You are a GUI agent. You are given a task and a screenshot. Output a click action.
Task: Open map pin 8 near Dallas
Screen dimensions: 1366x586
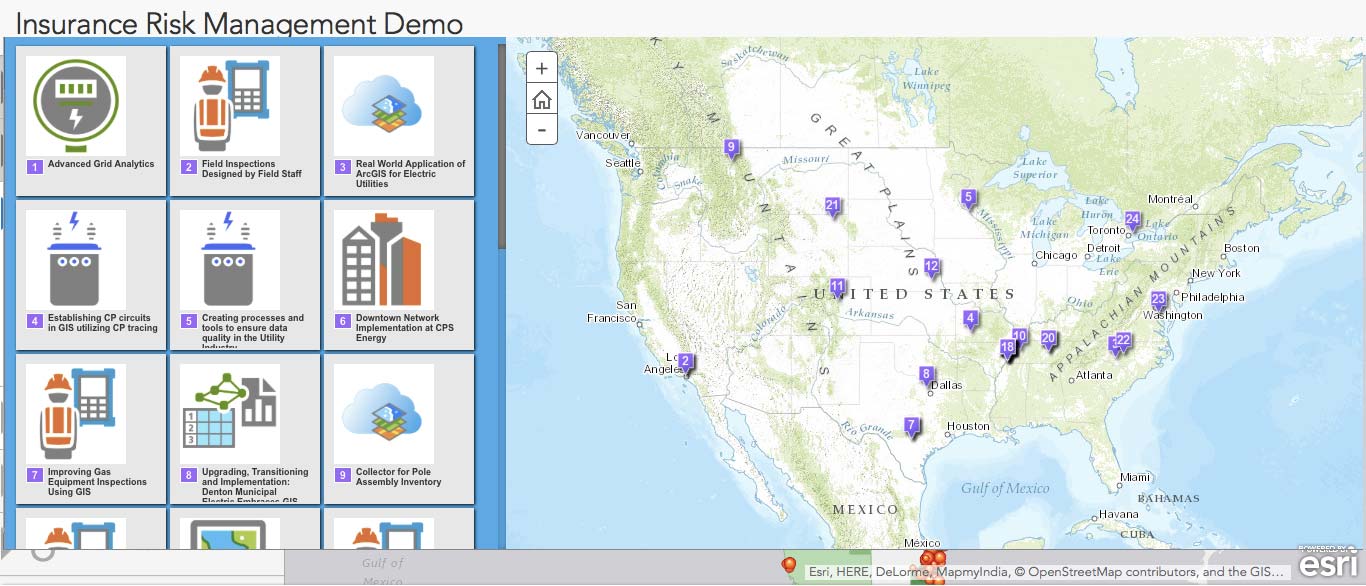pyautogui.click(x=927, y=376)
